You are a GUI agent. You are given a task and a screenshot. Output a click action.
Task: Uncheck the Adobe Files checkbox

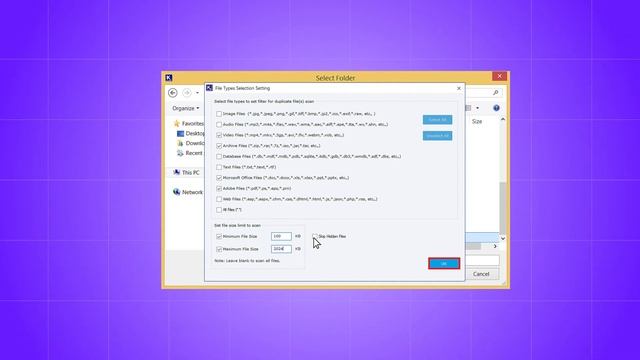[219, 189]
